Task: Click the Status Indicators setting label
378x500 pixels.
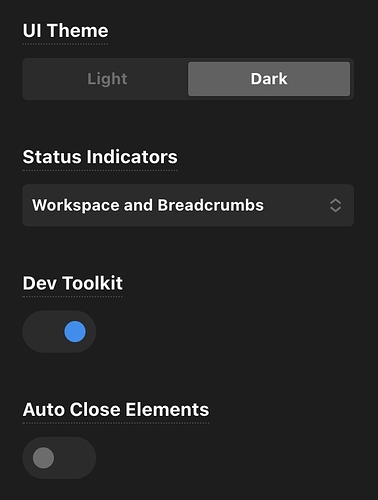Action: click(x=100, y=157)
